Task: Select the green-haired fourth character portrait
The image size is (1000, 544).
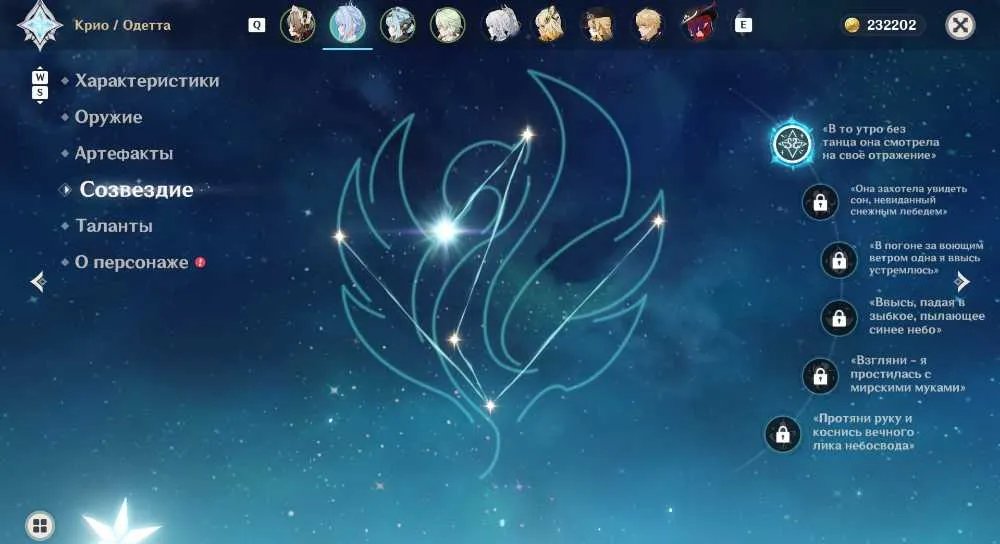Action: 447,25
